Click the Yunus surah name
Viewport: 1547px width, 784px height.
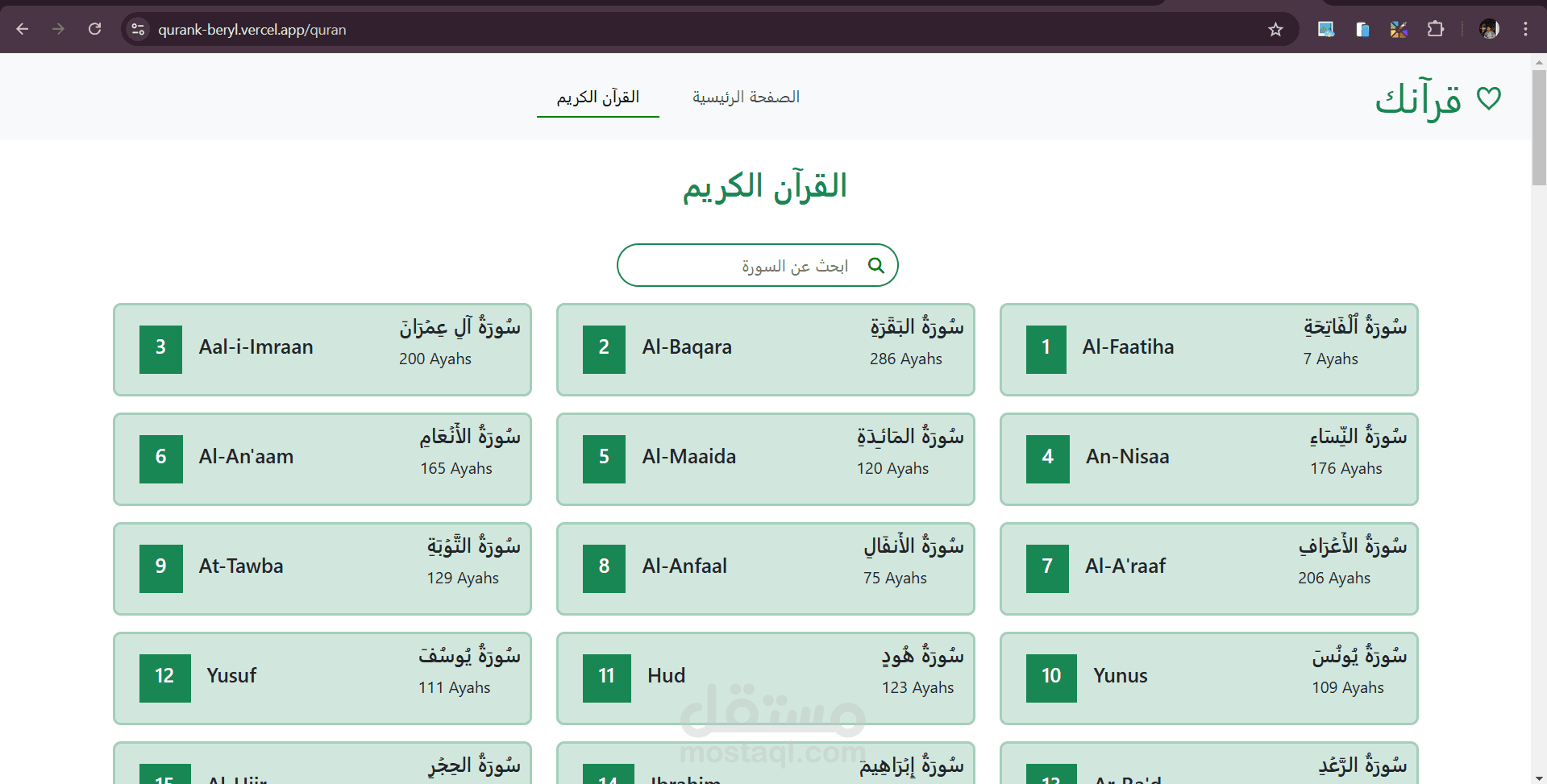tap(1120, 676)
